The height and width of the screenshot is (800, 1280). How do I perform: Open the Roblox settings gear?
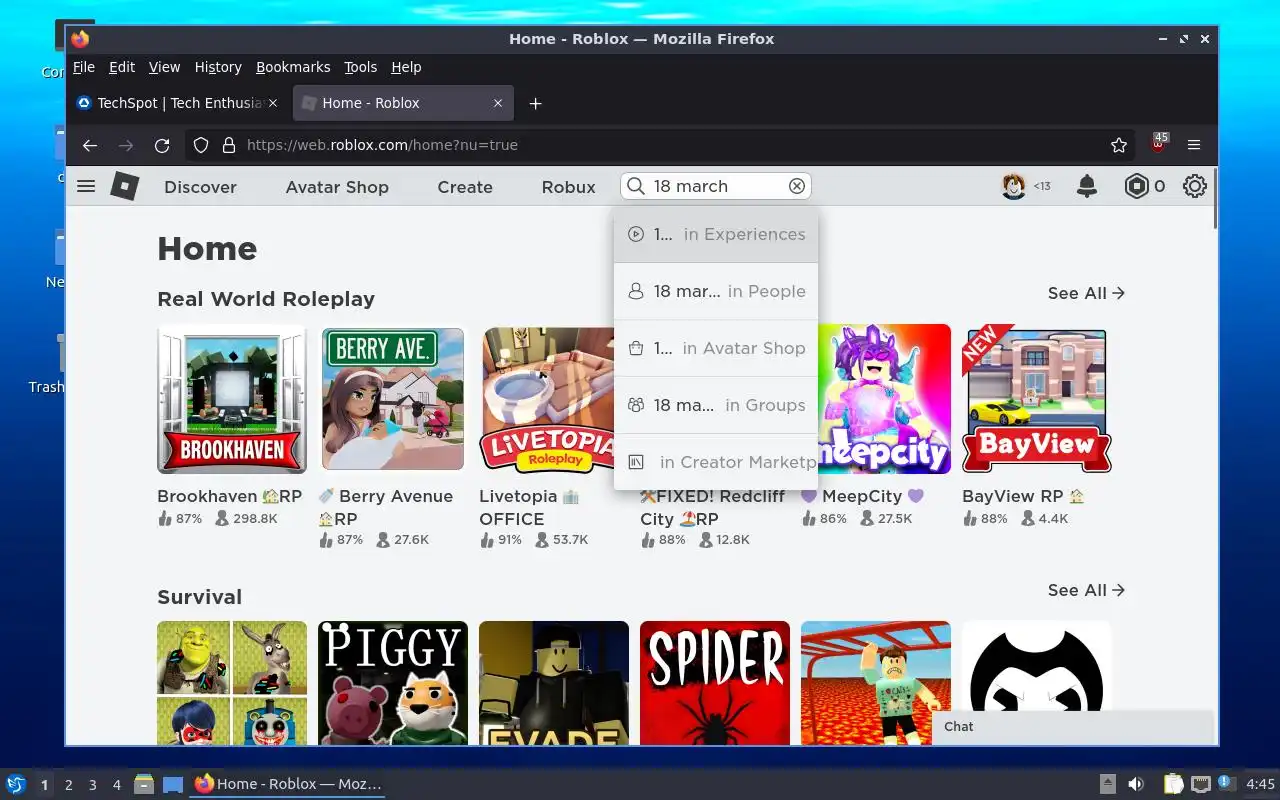(x=1194, y=186)
